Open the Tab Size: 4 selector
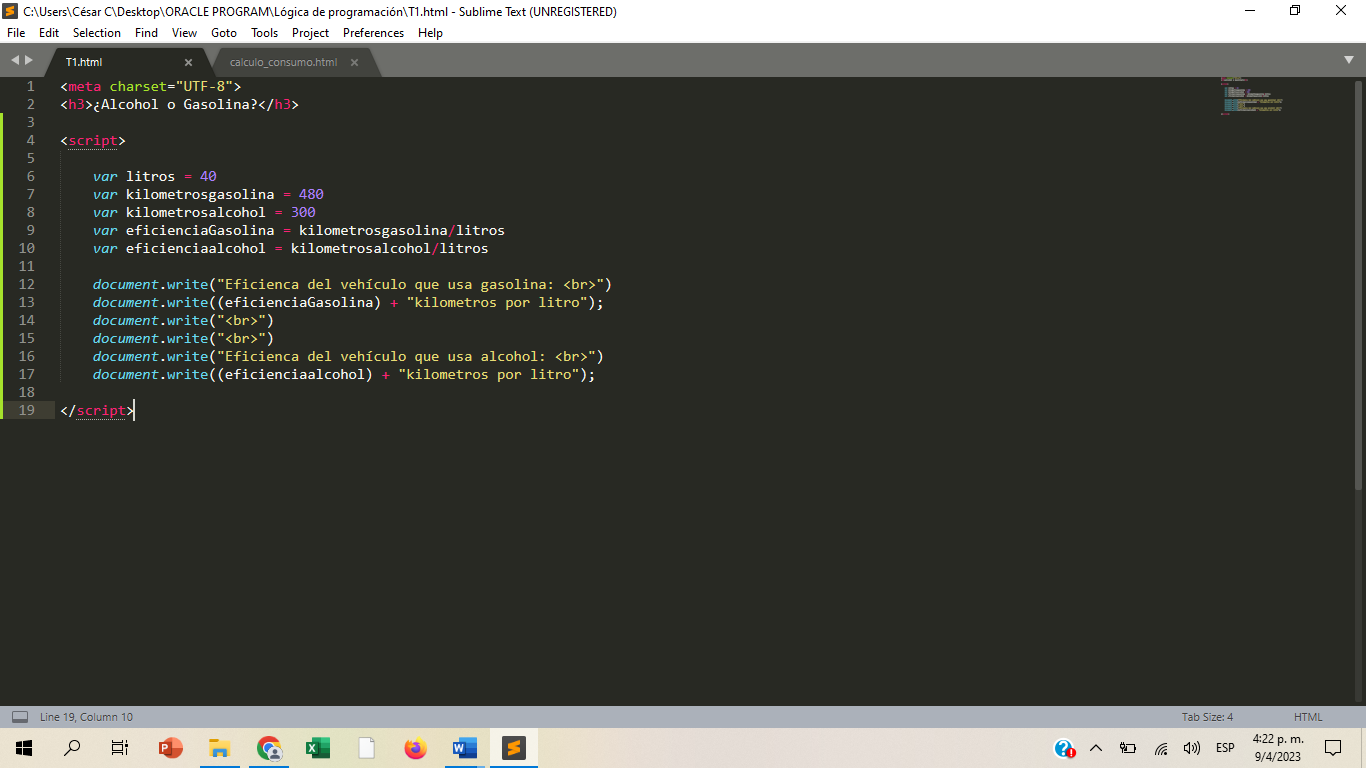 pos(1207,717)
